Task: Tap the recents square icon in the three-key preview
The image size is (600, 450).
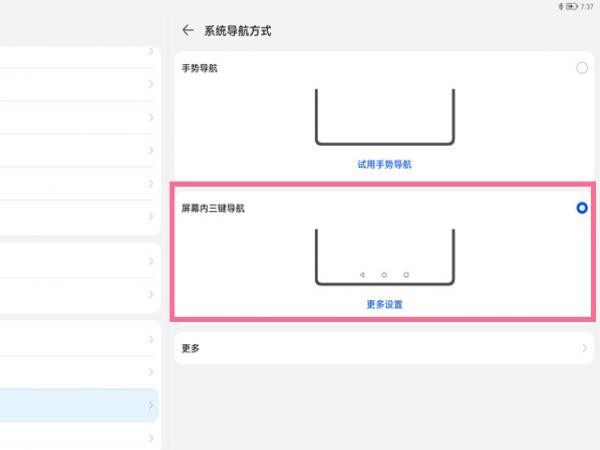Action: 406,275
